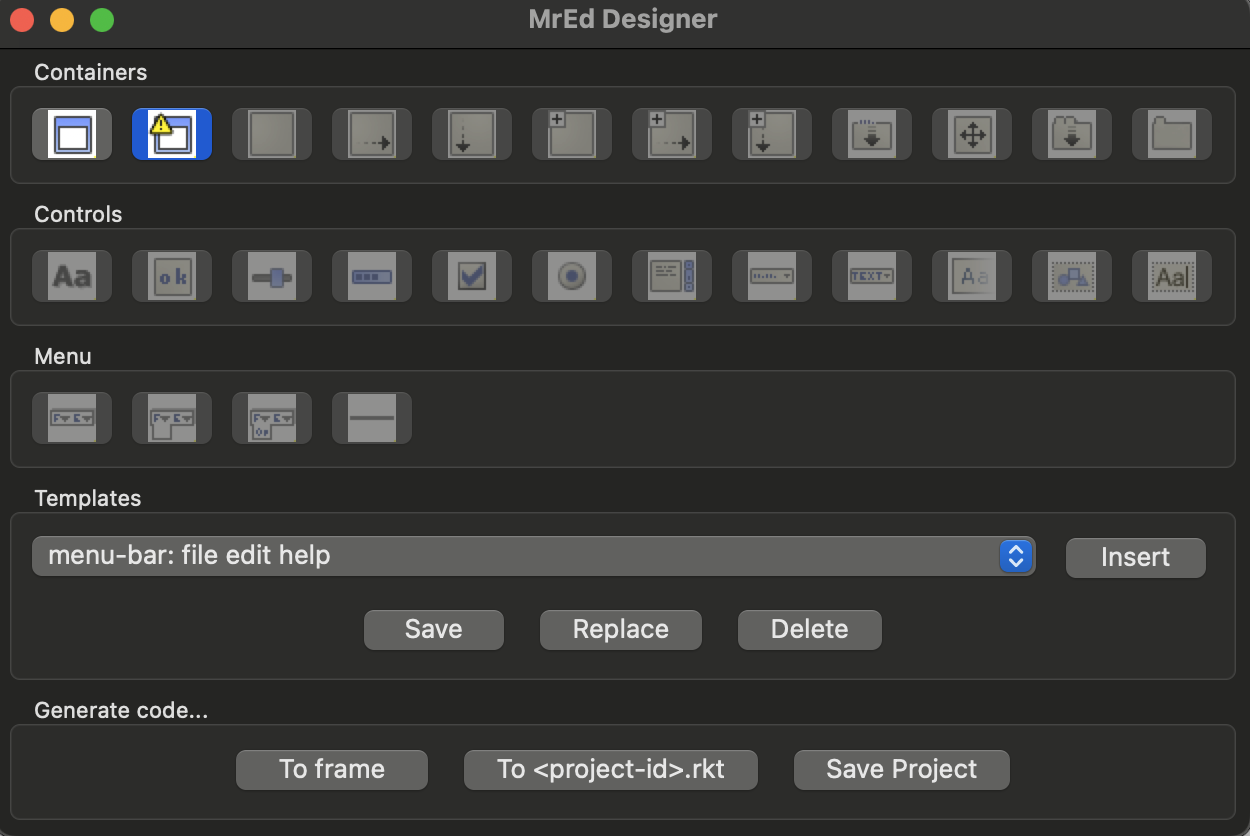
Task: Add a choice dropdown control
Action: 772,276
